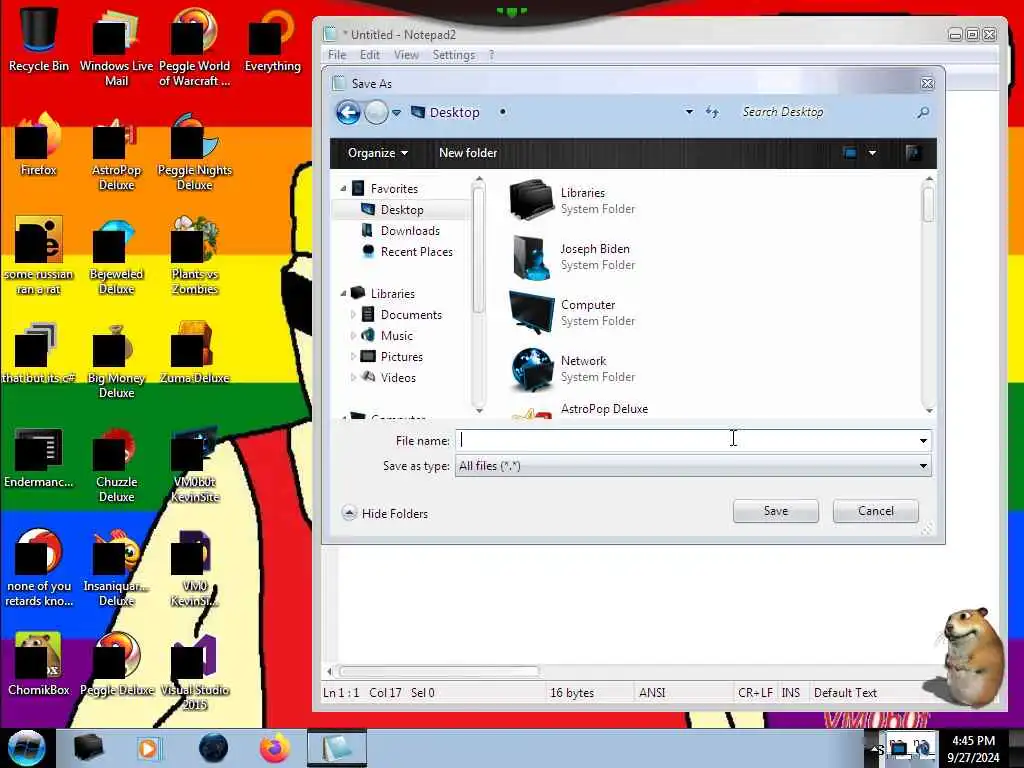1024x768 pixels.
Task: Click the help icon in dialog toolbar
Action: tap(913, 153)
